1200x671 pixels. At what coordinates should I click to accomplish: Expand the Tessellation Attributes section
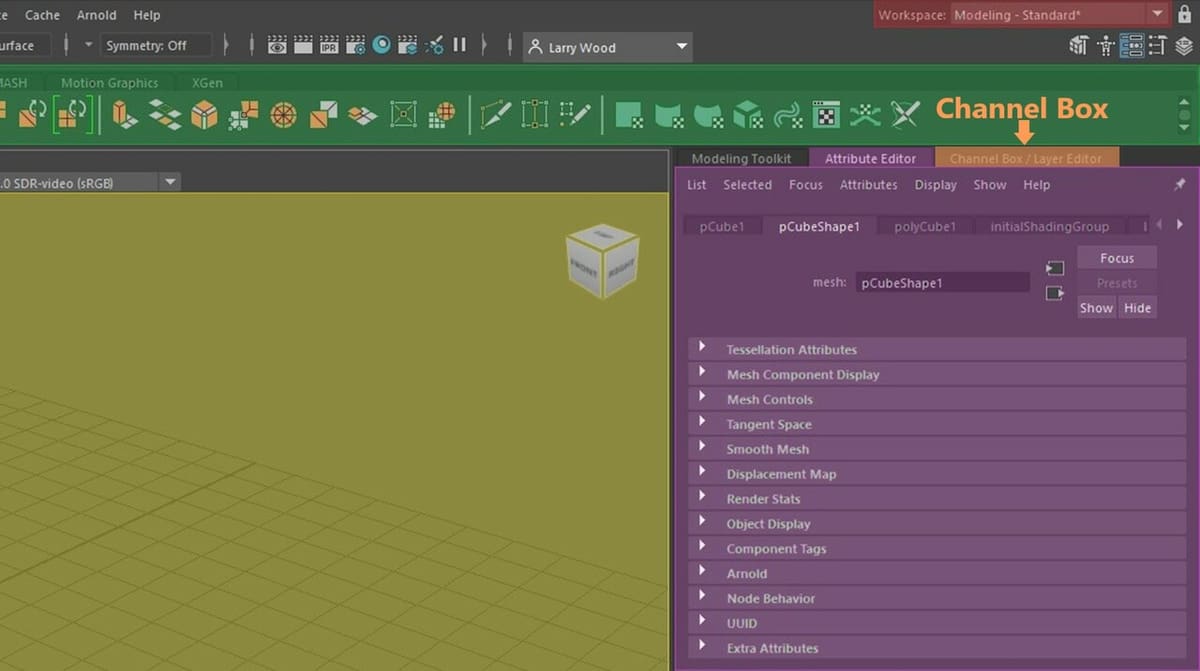[x=937, y=349]
